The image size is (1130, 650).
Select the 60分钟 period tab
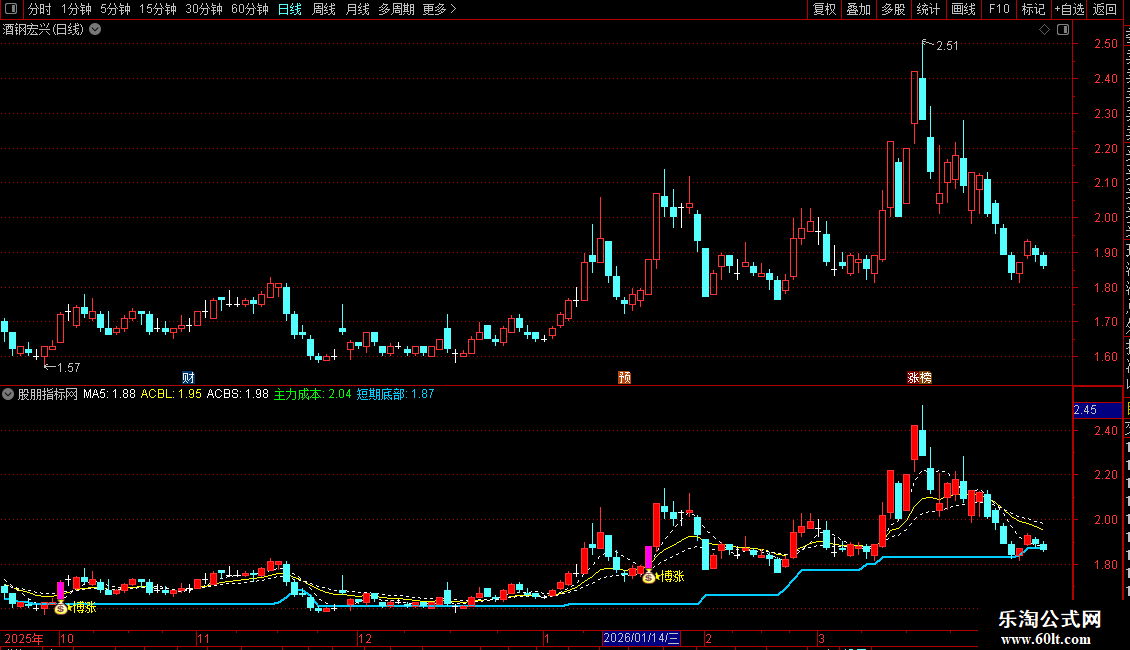(249, 9)
